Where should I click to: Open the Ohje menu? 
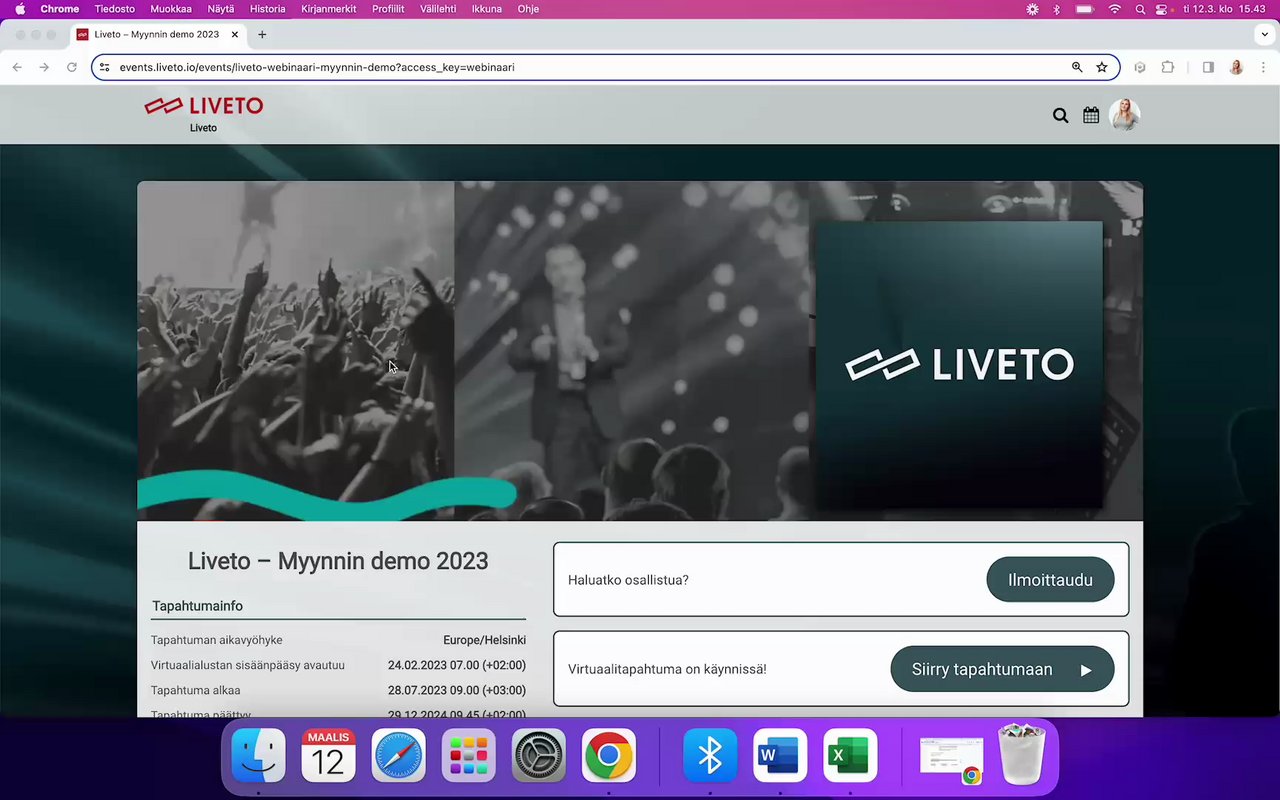click(x=528, y=9)
